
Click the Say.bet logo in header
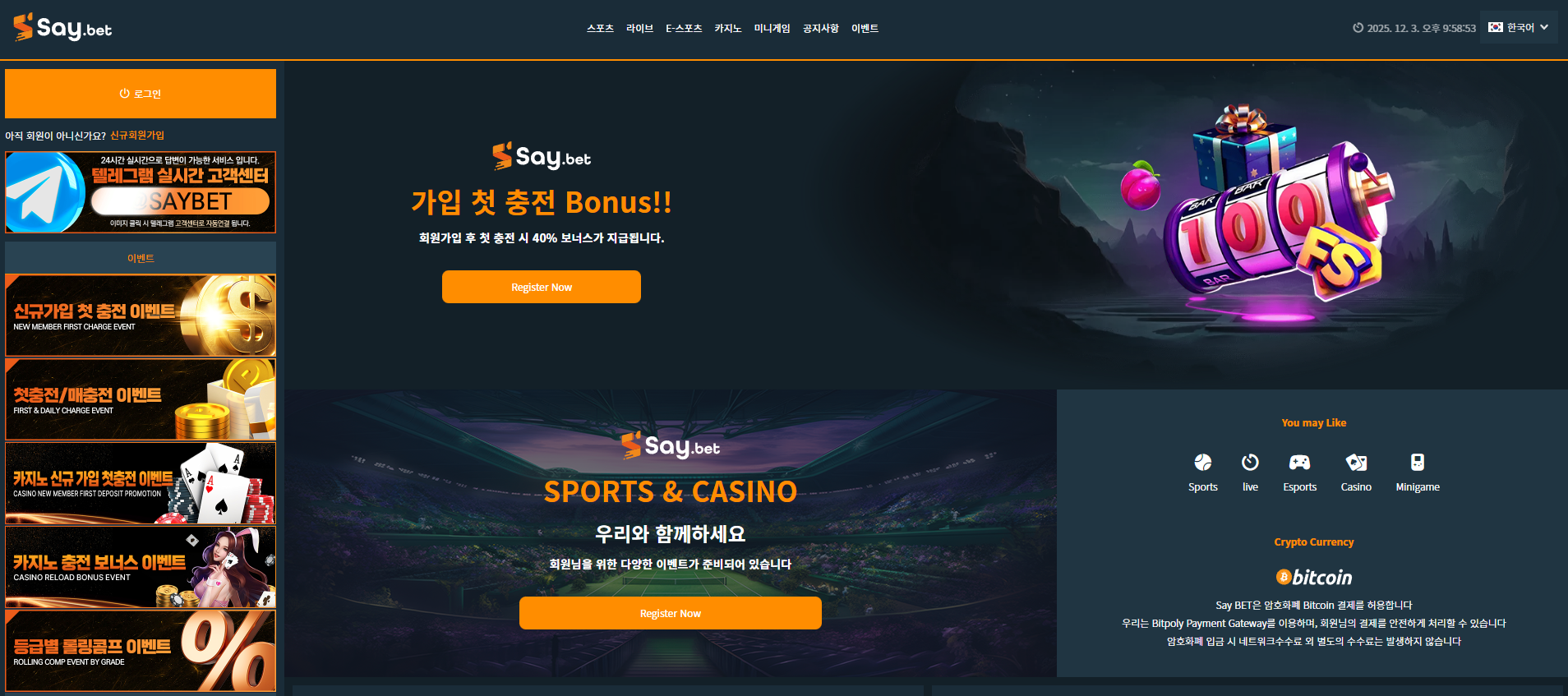point(62,28)
